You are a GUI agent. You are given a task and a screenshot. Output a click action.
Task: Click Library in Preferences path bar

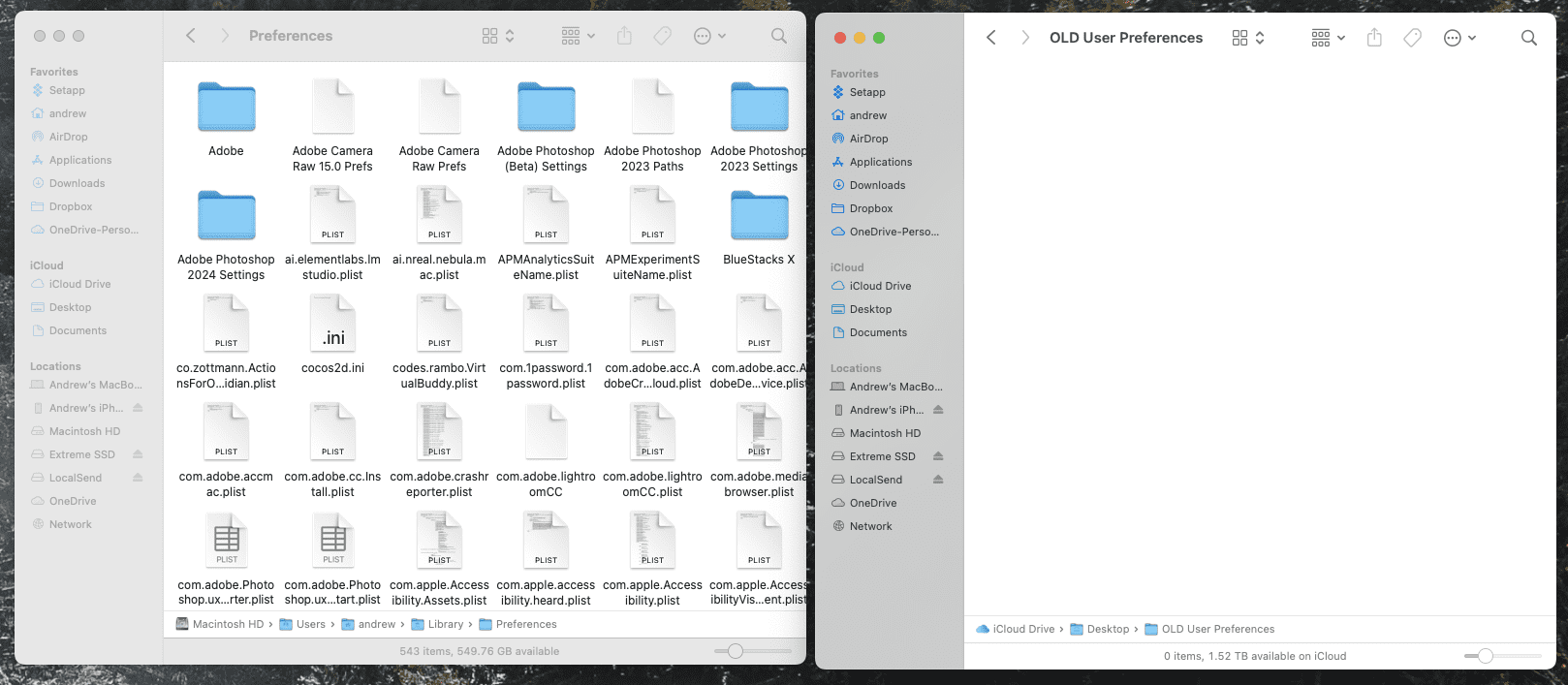[x=437, y=624]
